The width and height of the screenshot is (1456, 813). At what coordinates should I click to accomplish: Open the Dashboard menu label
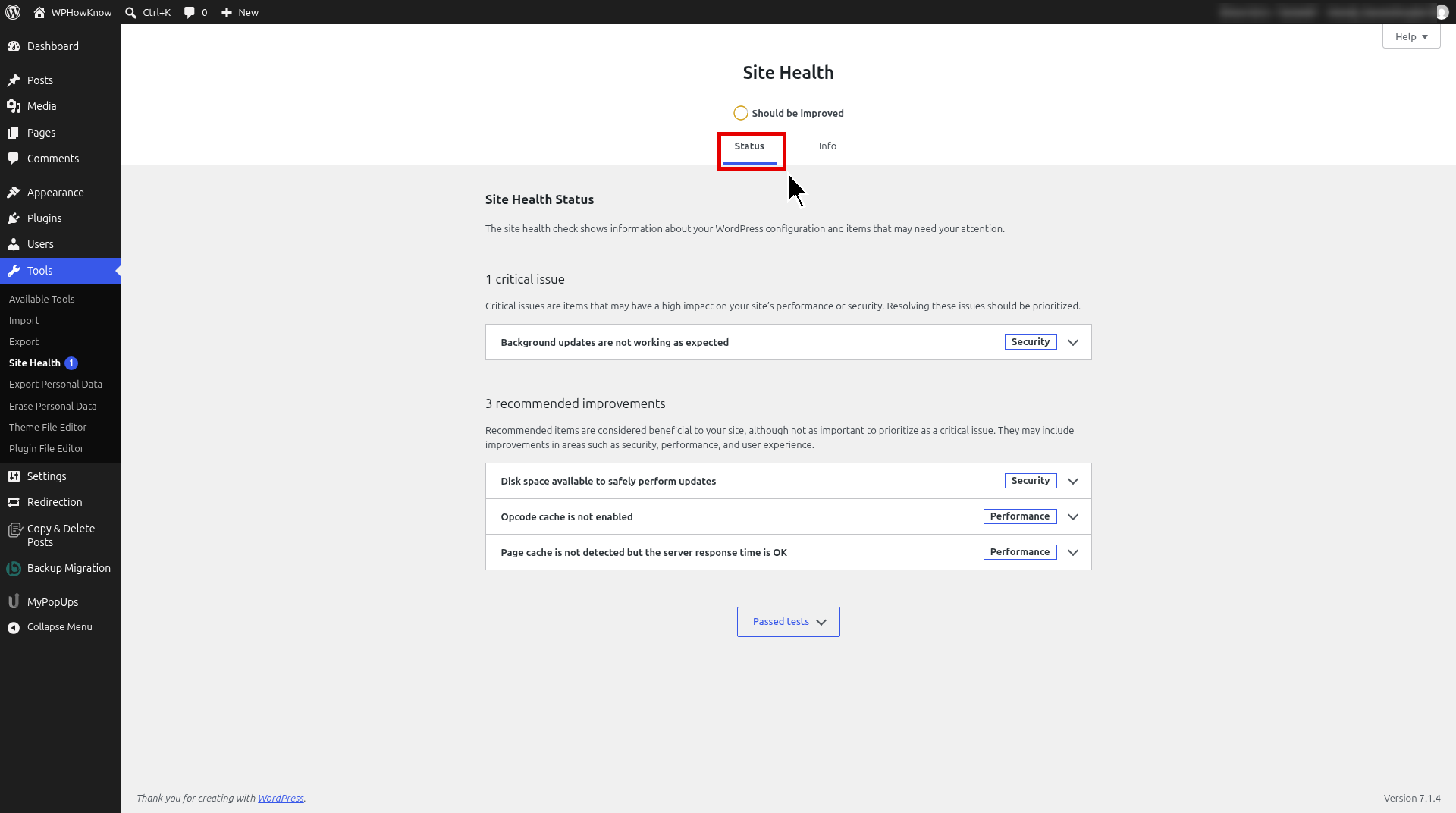pyautogui.click(x=53, y=46)
